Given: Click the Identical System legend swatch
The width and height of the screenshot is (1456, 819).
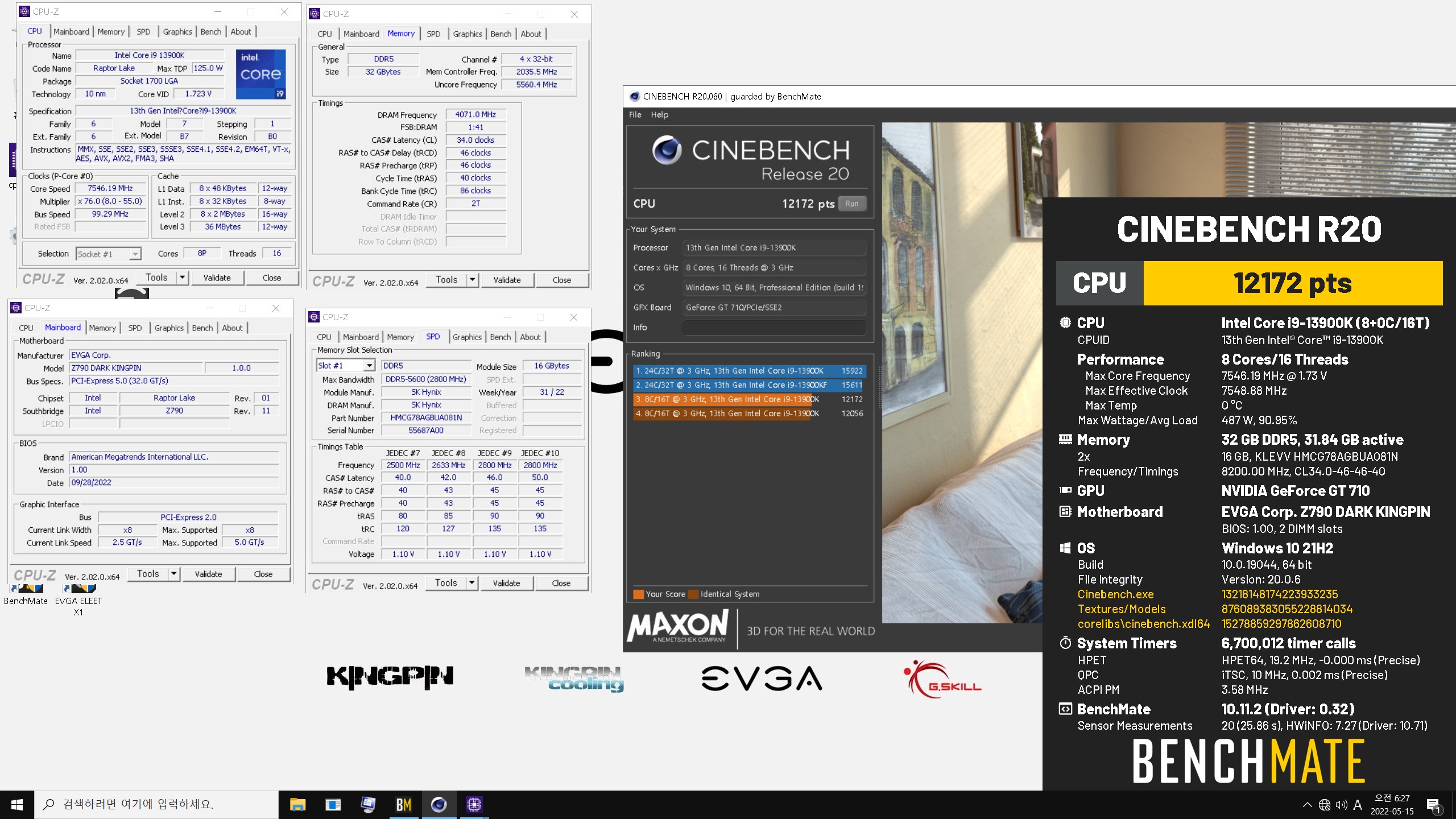Looking at the screenshot, I should [x=693, y=594].
